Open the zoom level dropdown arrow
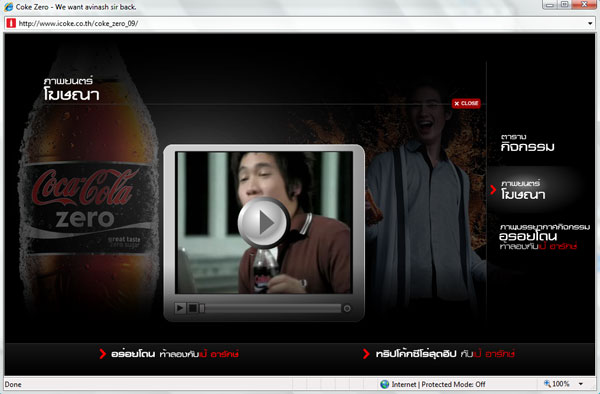This screenshot has width=600, height=394. (x=581, y=384)
